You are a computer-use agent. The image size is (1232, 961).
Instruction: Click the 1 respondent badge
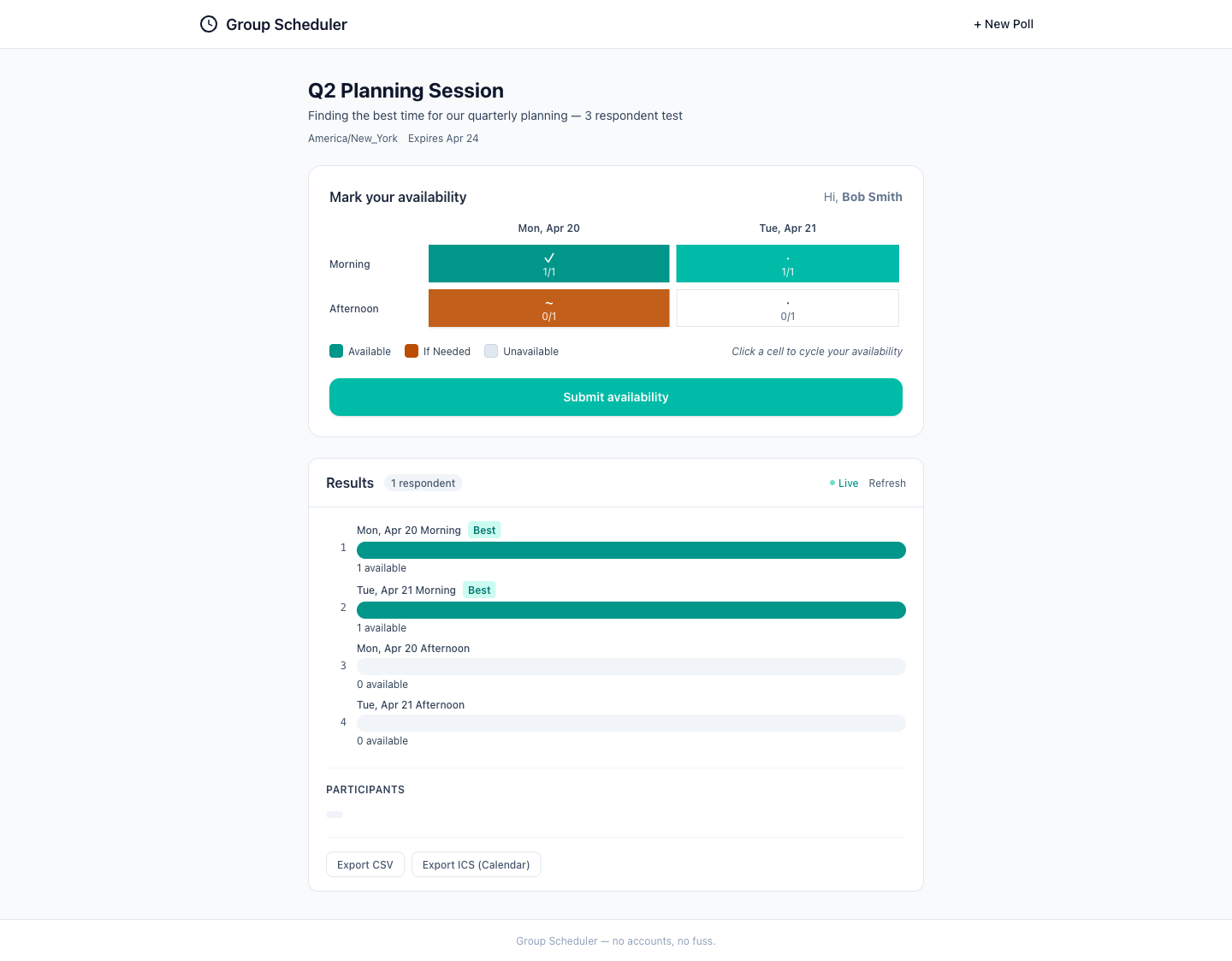point(423,483)
